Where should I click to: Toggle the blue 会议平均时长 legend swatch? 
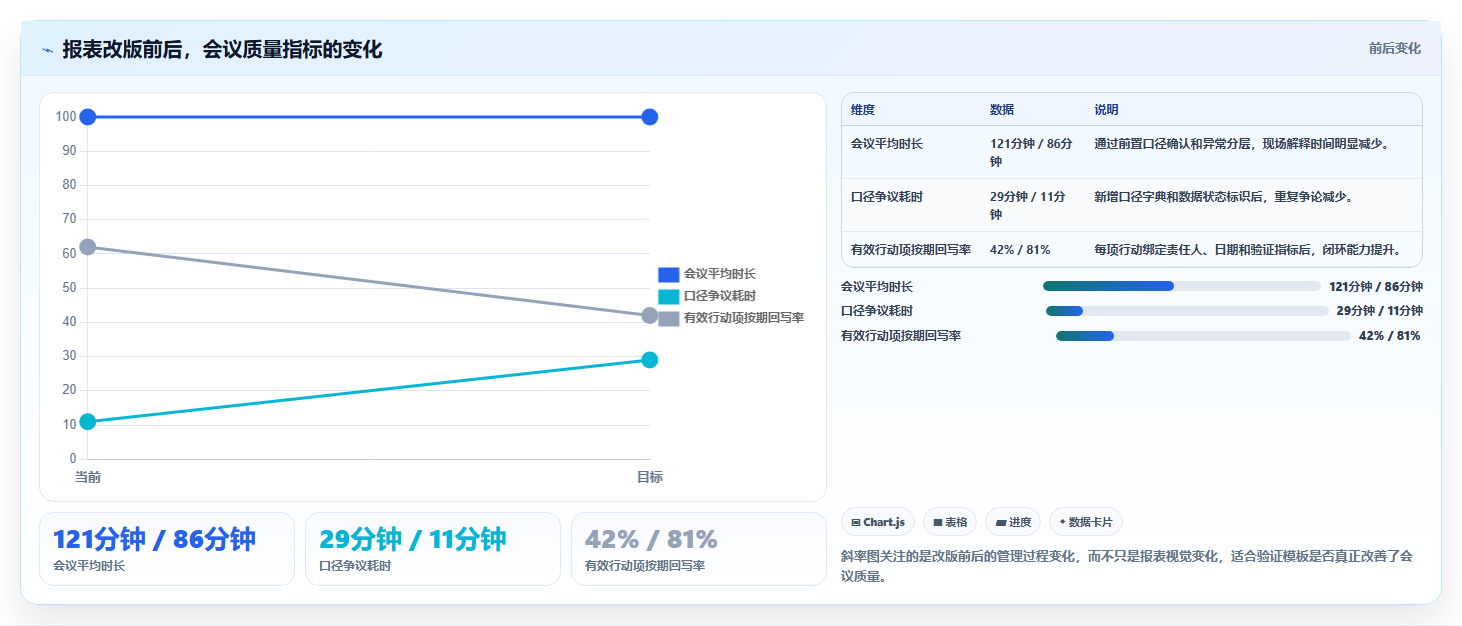coord(668,274)
